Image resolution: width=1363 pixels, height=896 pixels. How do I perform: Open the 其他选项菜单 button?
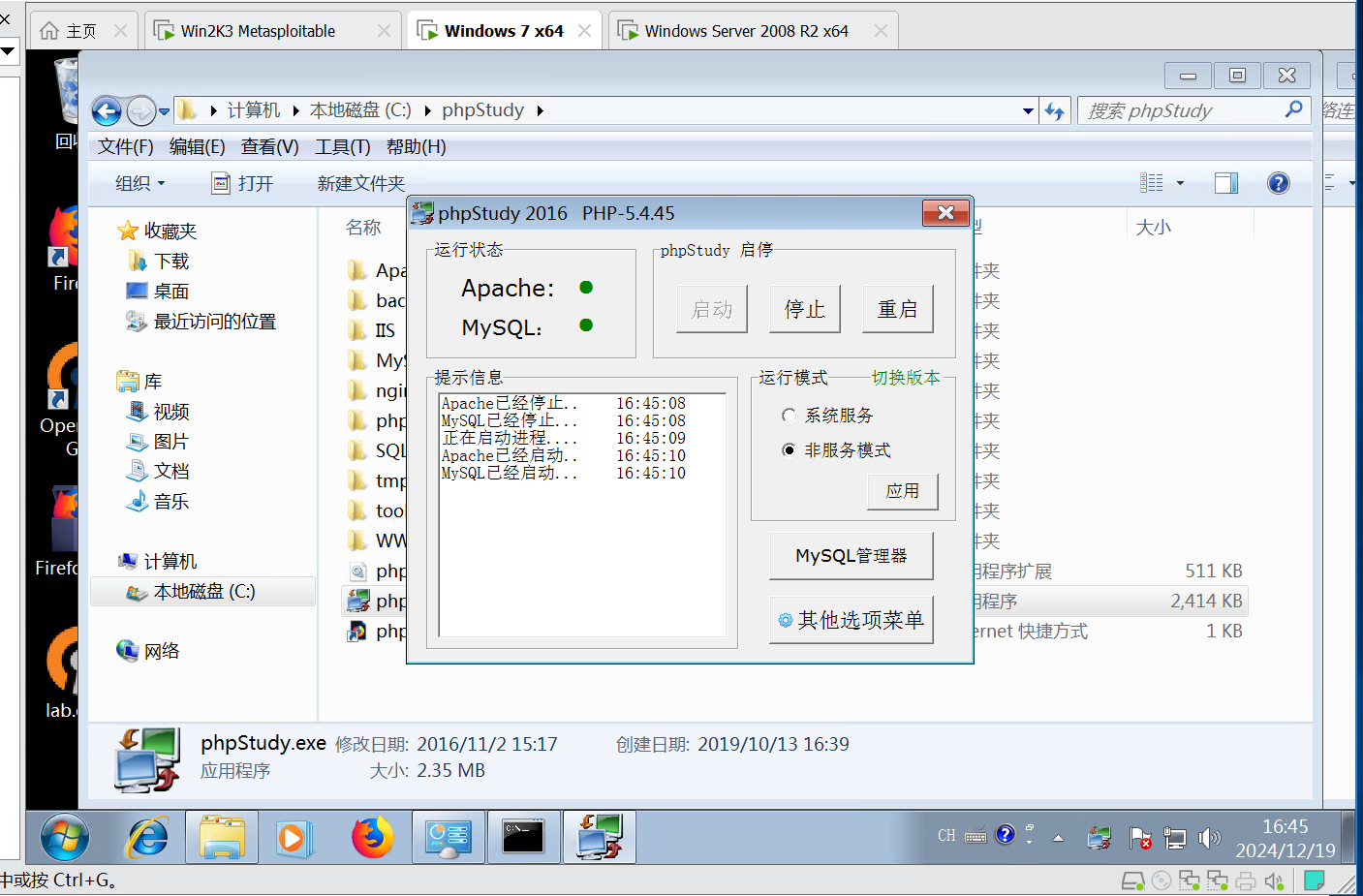click(852, 620)
